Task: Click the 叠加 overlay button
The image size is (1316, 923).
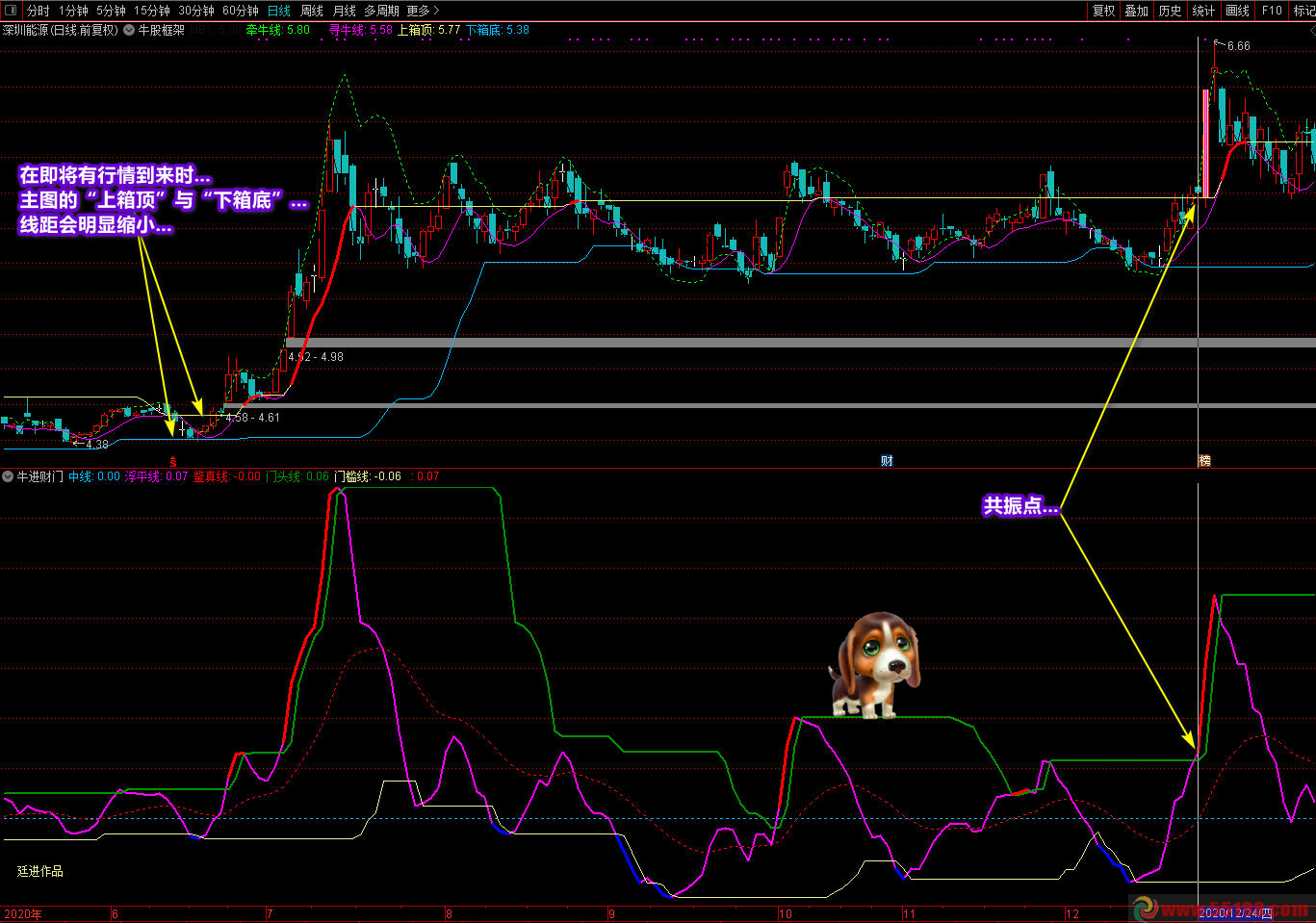Action: click(1137, 11)
